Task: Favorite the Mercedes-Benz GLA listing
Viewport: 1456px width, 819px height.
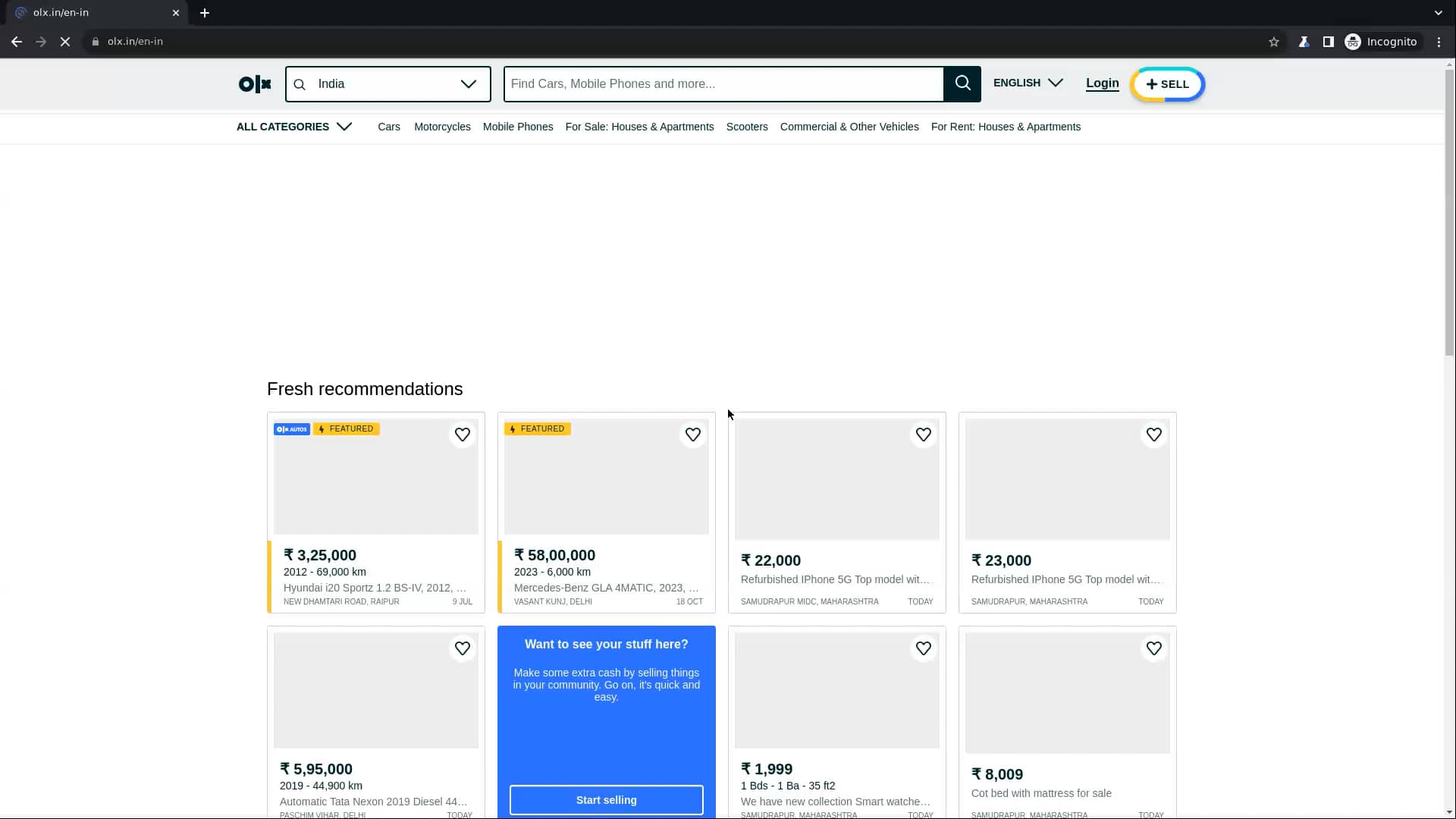Action: [692, 435]
